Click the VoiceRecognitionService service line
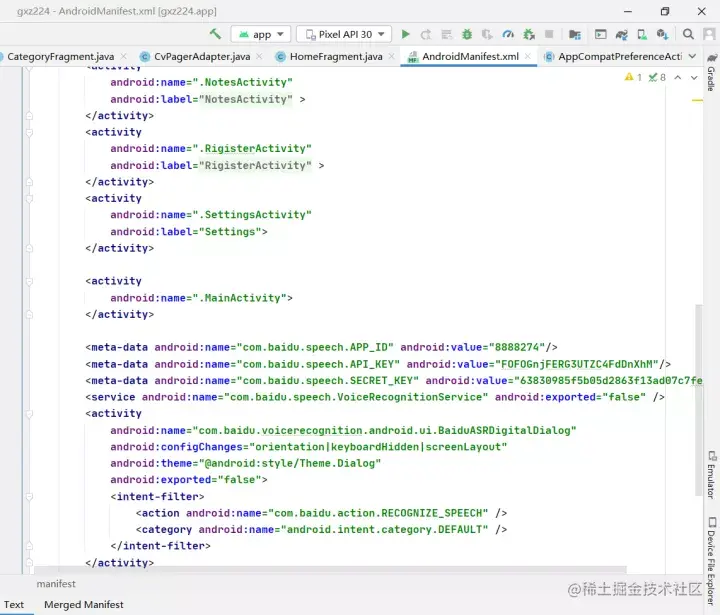Screen dimensions: 720x615 [375, 397]
